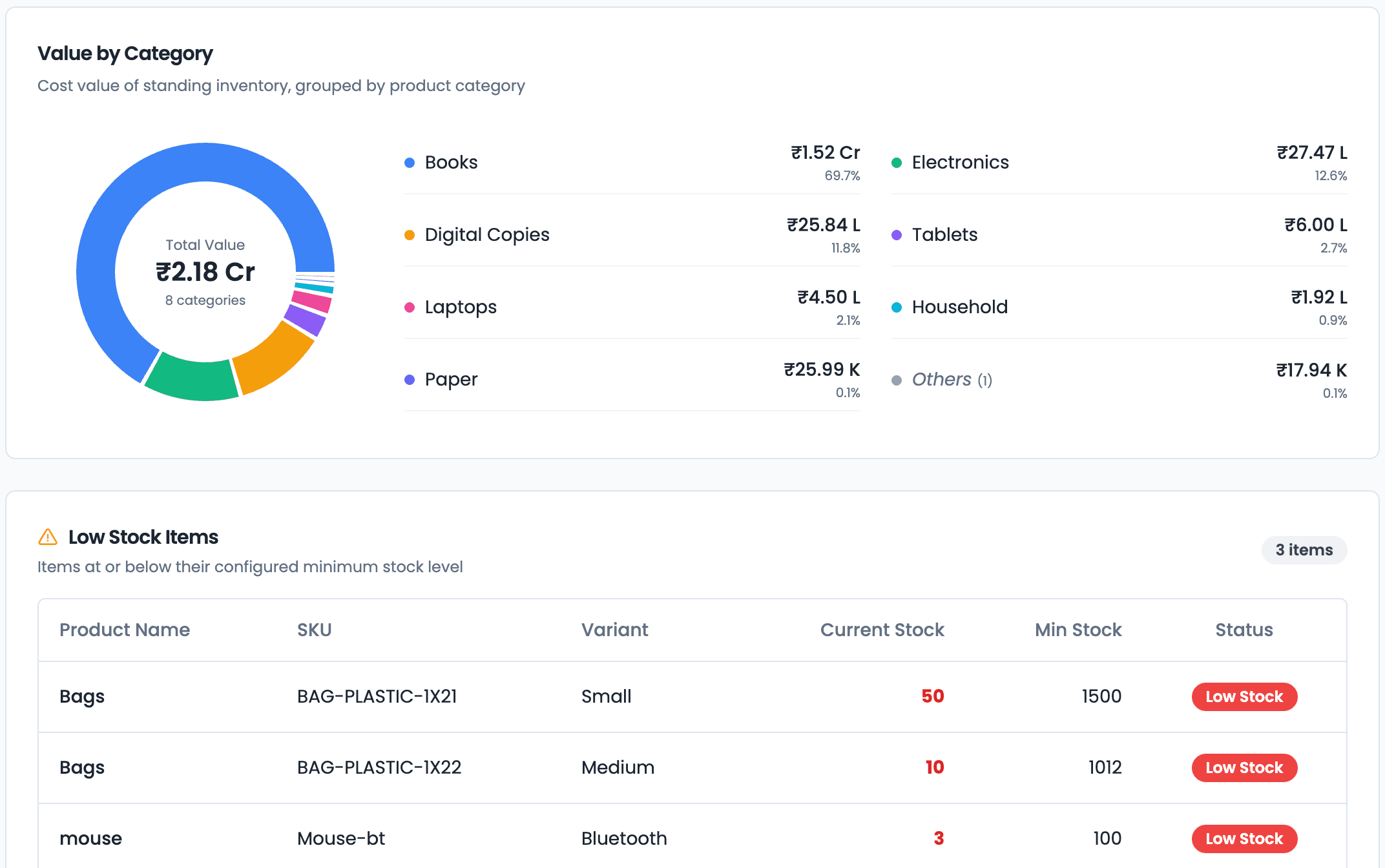Screen dimensions: 1385x868
Task: Click Low Stock badge for Mouse-bt
Action: 1244,839
